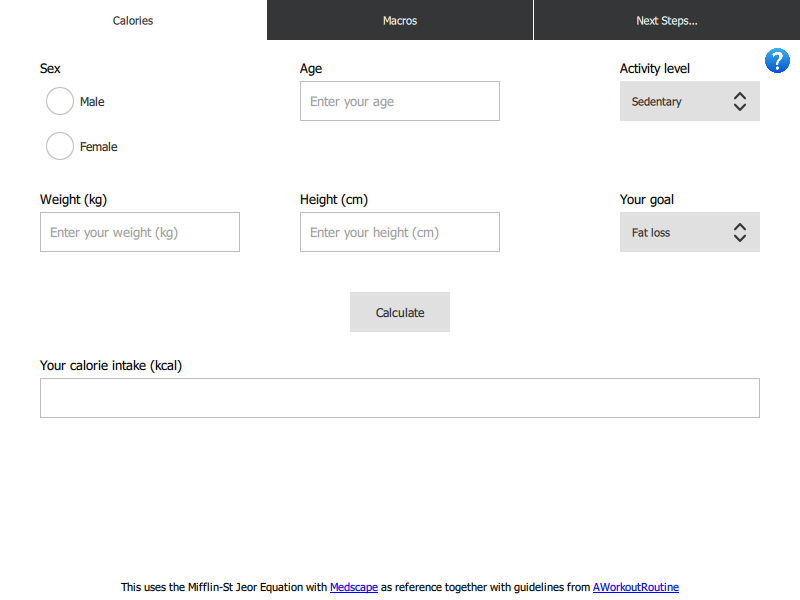Focus the Height (cm) input field
The width and height of the screenshot is (800, 600).
(x=400, y=232)
